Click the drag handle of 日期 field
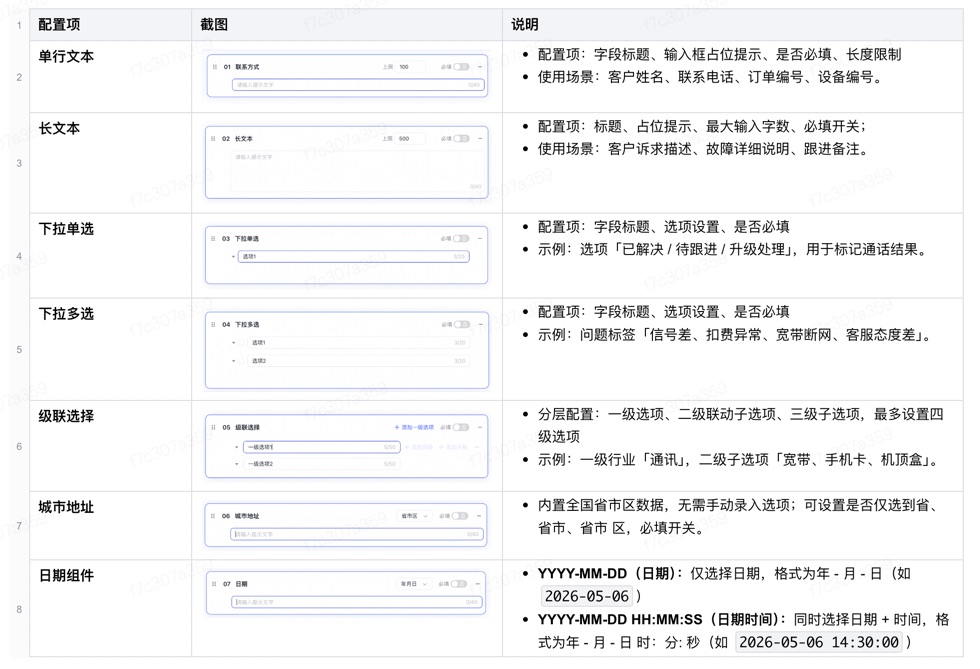 pyautogui.click(x=214, y=583)
